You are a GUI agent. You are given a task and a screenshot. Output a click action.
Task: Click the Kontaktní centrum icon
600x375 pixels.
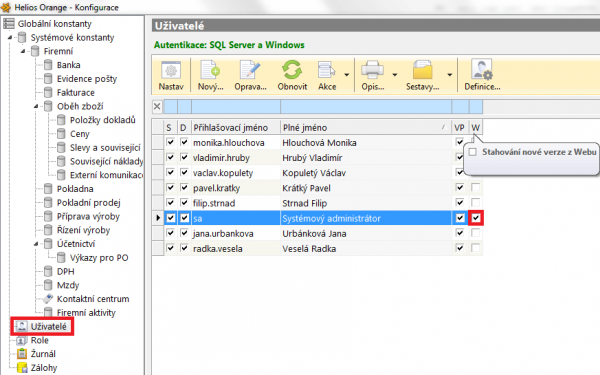[x=48, y=298]
